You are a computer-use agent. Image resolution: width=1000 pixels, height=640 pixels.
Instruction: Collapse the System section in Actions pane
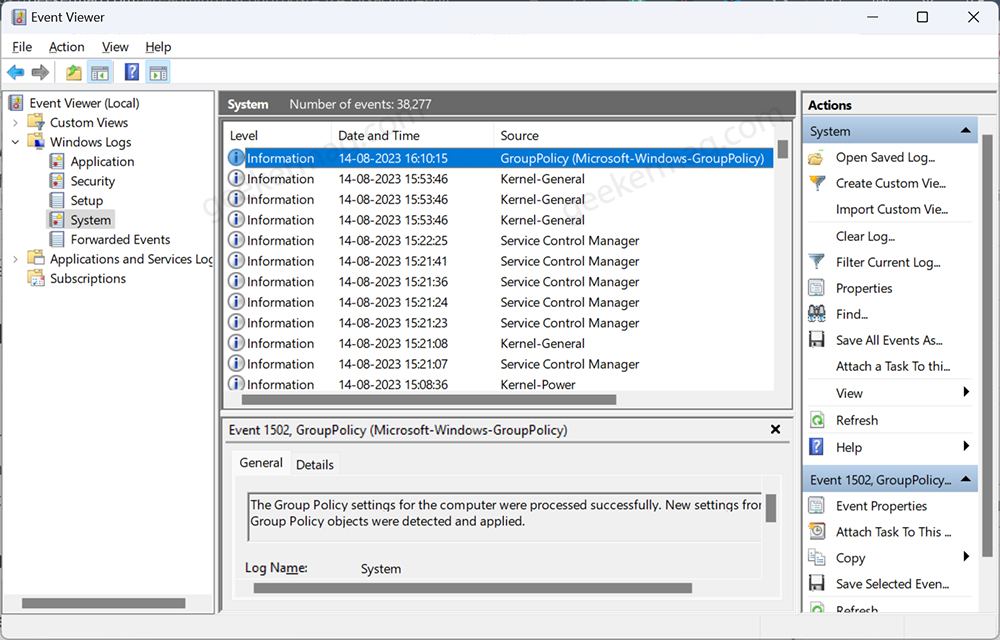coord(966,131)
